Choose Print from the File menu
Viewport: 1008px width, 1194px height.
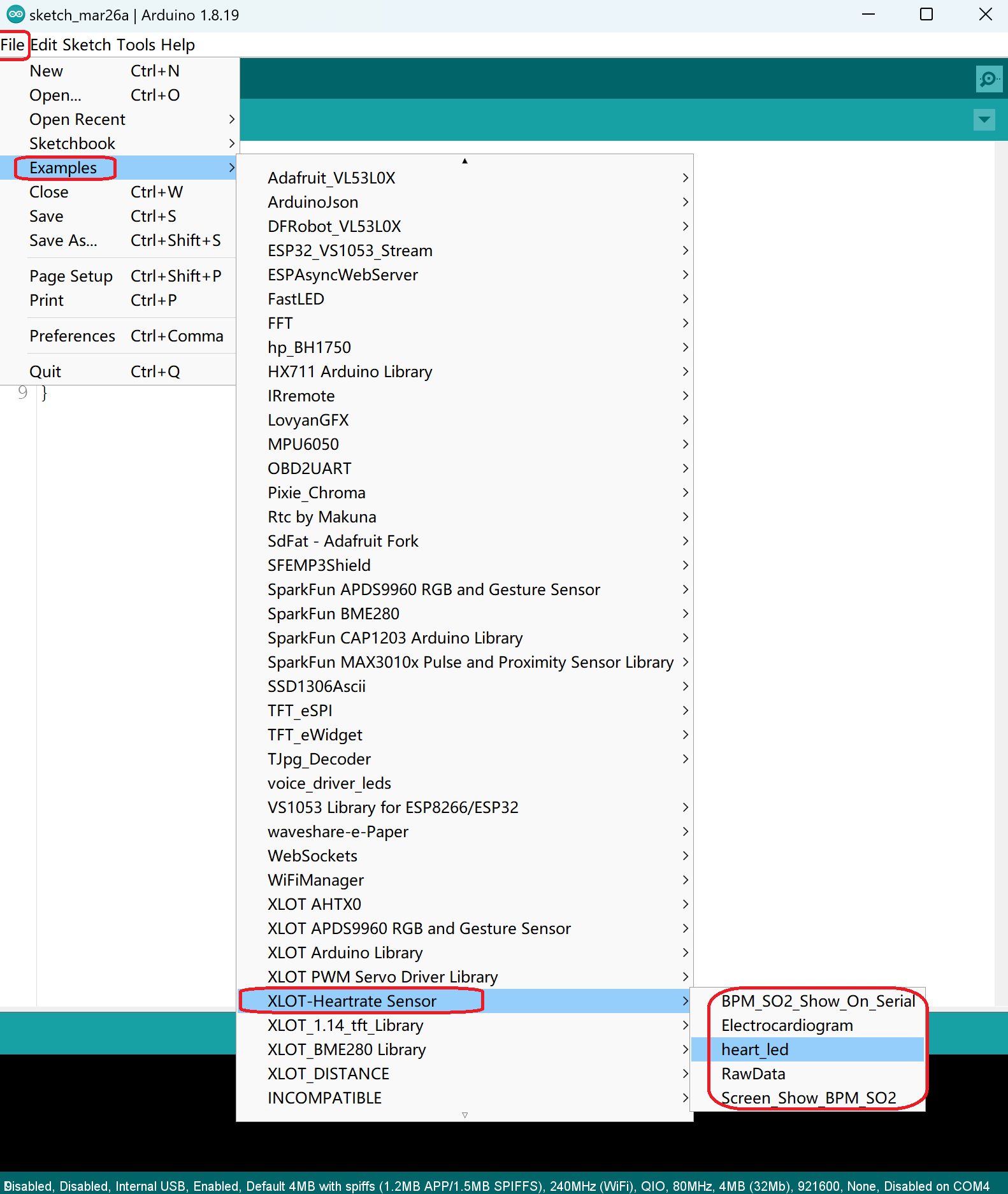pos(119,300)
